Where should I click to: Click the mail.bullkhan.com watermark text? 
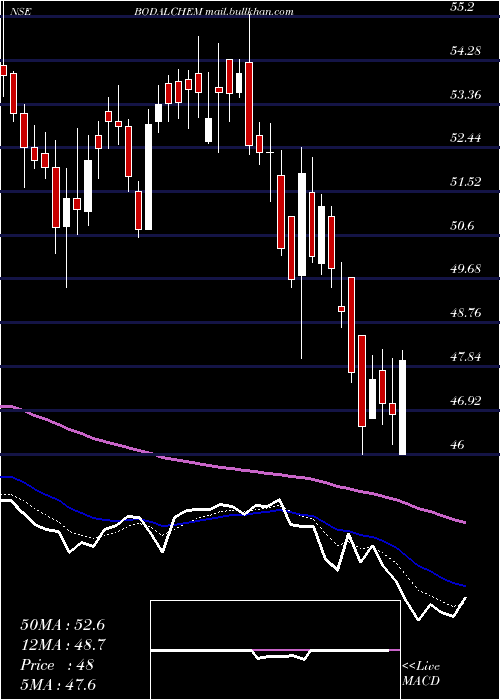[x=250, y=12]
